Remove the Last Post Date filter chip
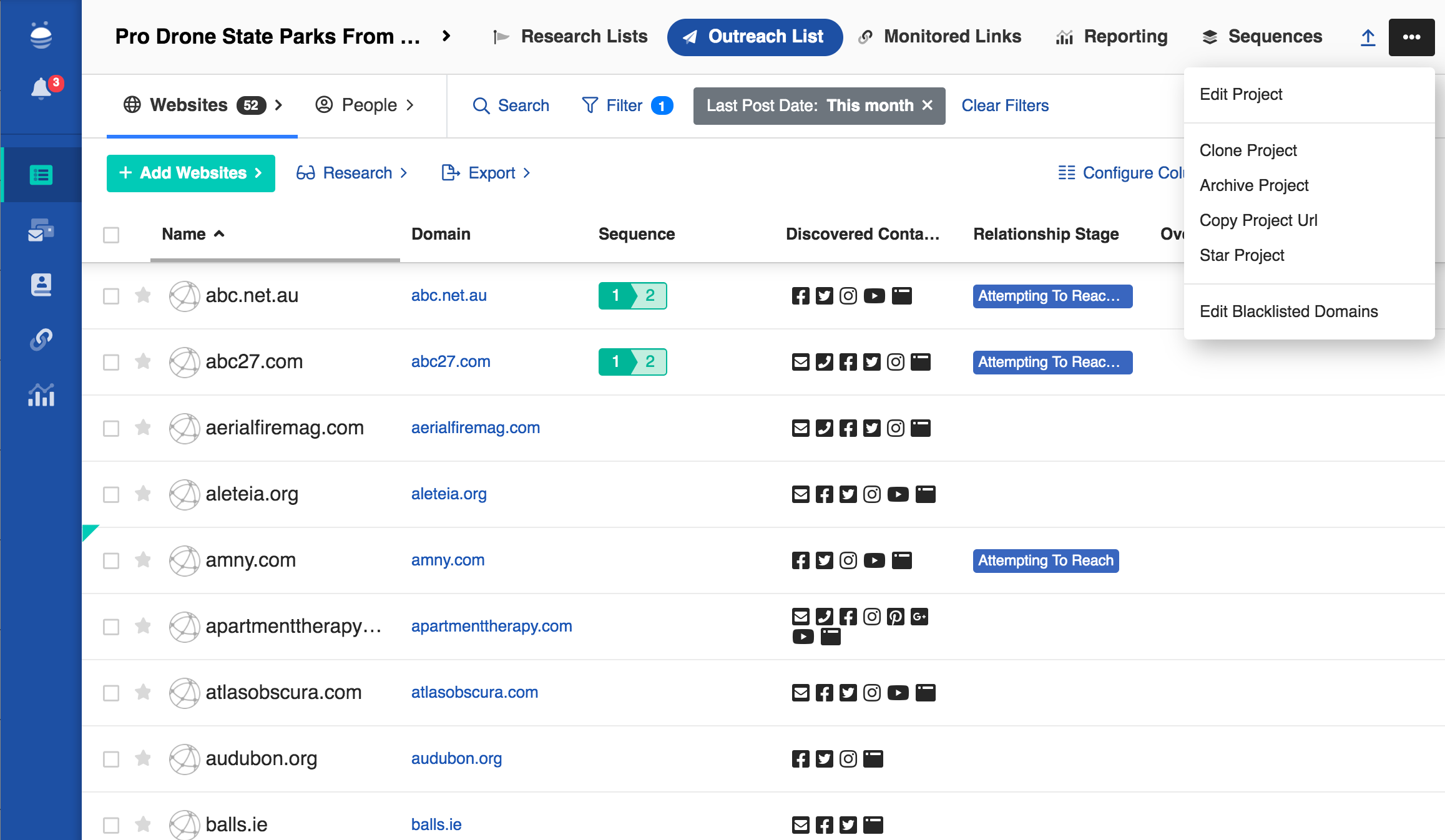Screen dimensions: 1445x840 coord(928,105)
